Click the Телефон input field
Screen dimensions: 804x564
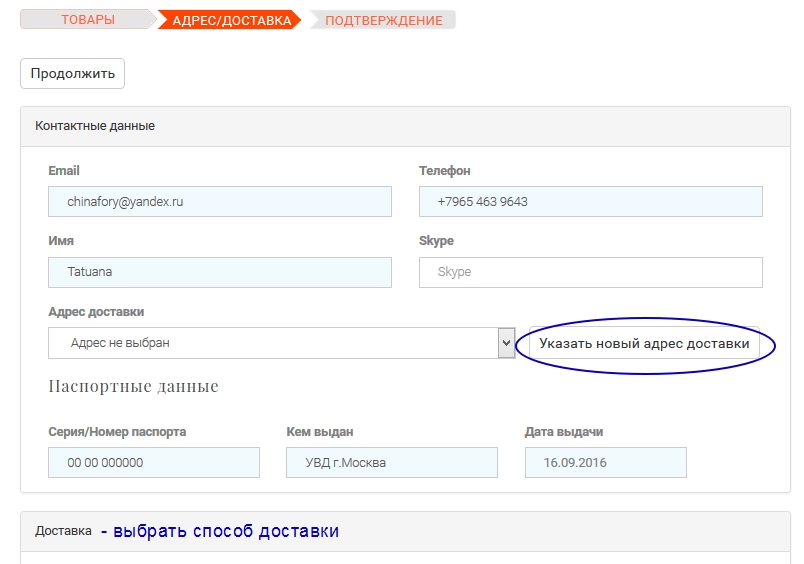591,202
